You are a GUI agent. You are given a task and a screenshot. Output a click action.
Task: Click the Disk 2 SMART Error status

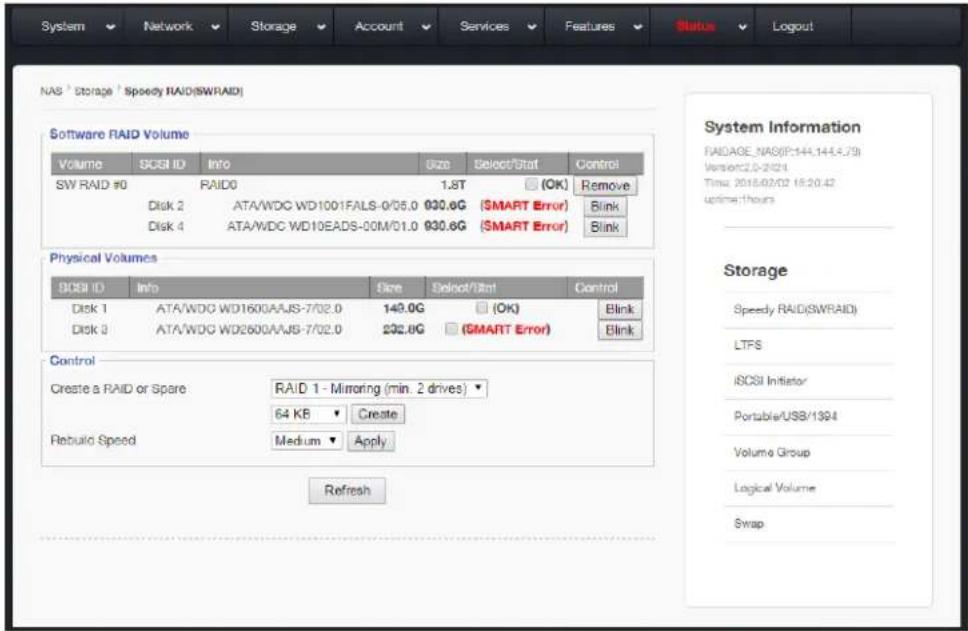524,206
